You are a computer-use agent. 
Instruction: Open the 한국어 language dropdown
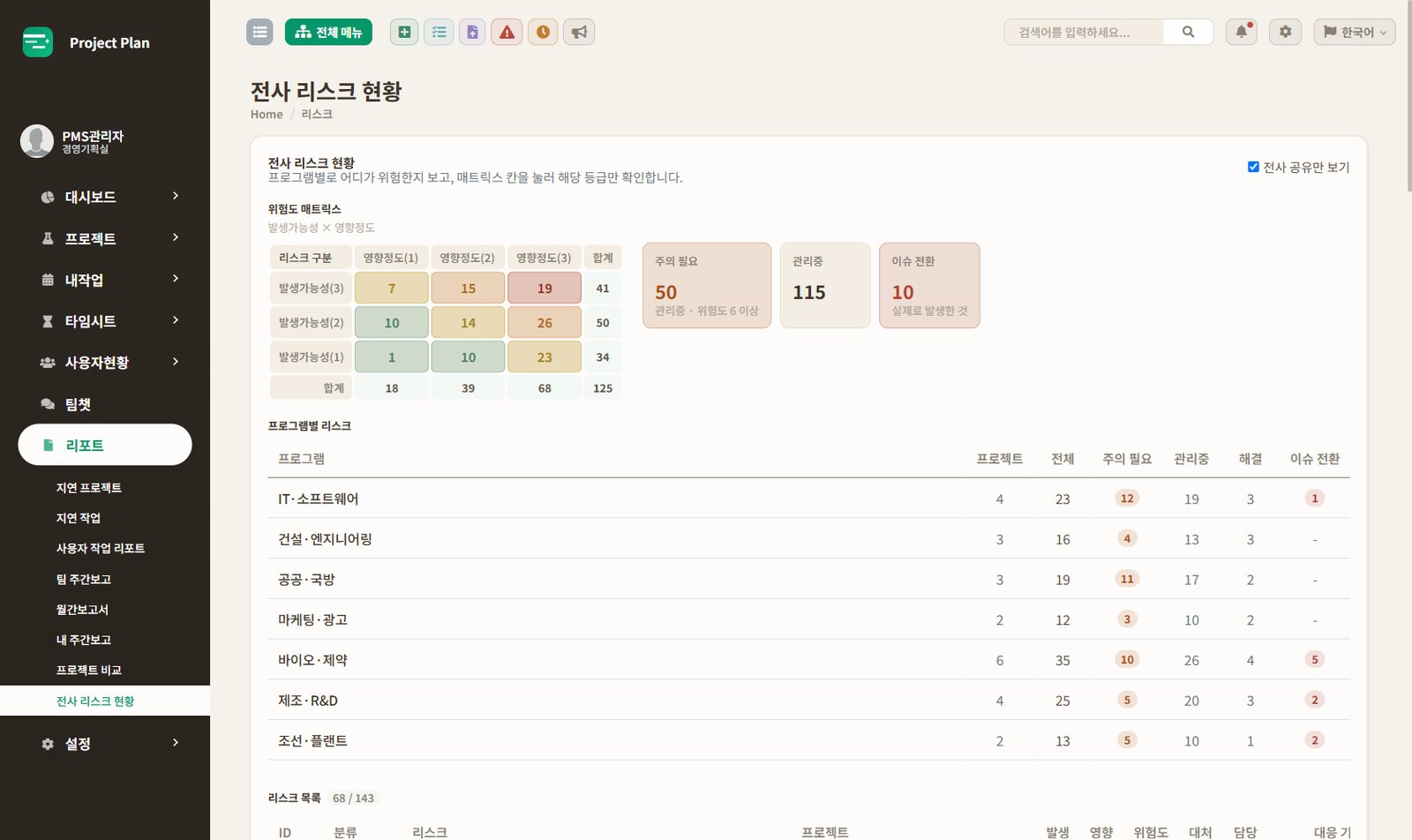pos(1355,32)
